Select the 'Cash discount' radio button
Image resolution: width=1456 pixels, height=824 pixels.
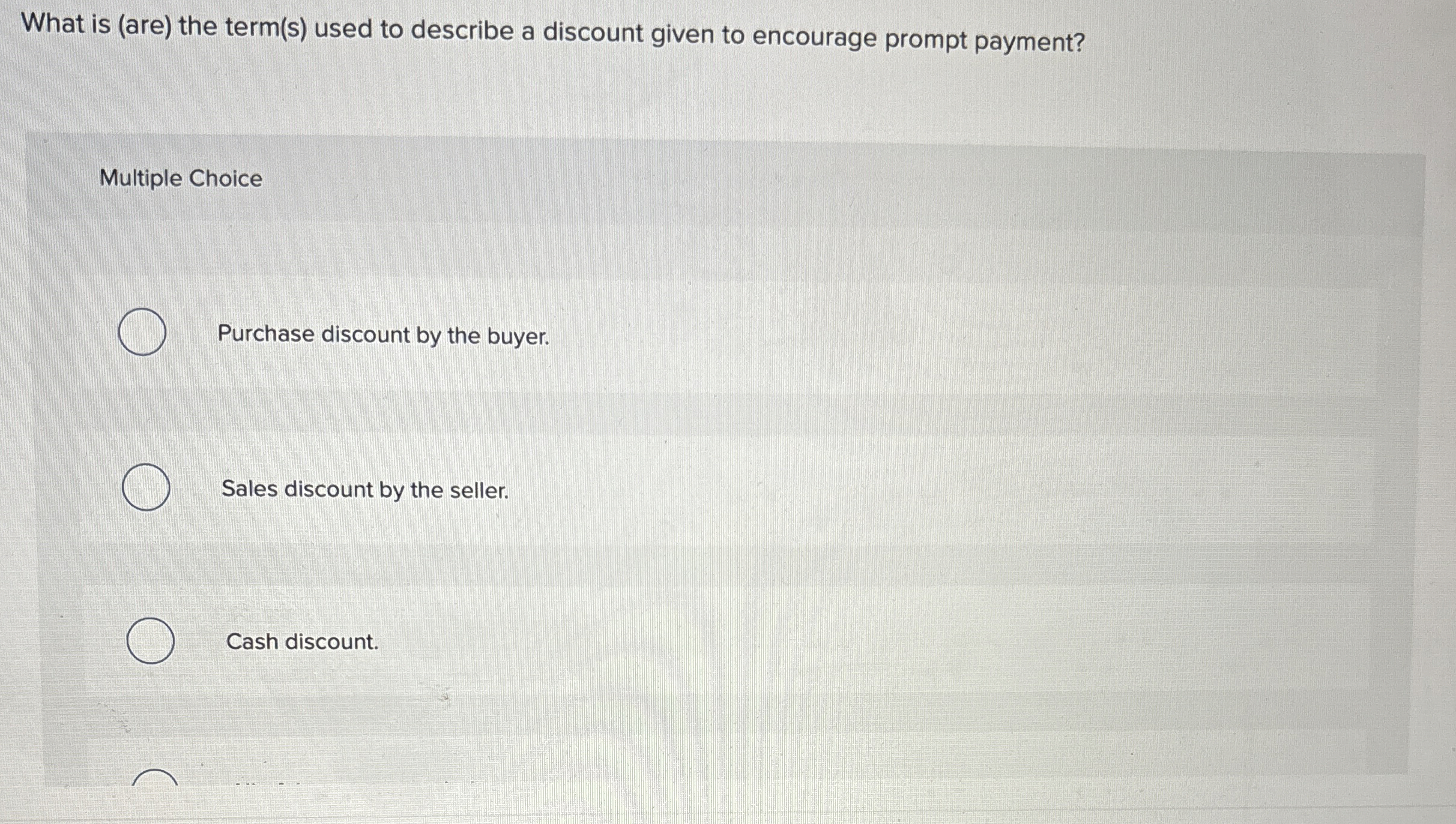pyautogui.click(x=151, y=643)
